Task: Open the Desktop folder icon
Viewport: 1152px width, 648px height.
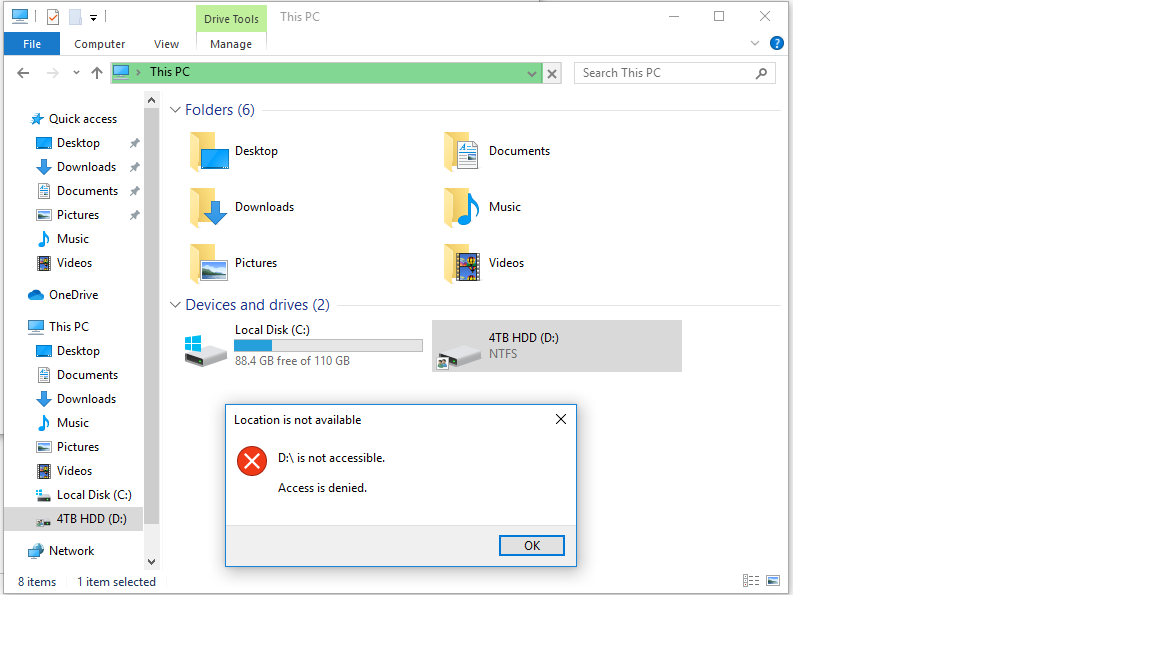Action: click(x=209, y=151)
